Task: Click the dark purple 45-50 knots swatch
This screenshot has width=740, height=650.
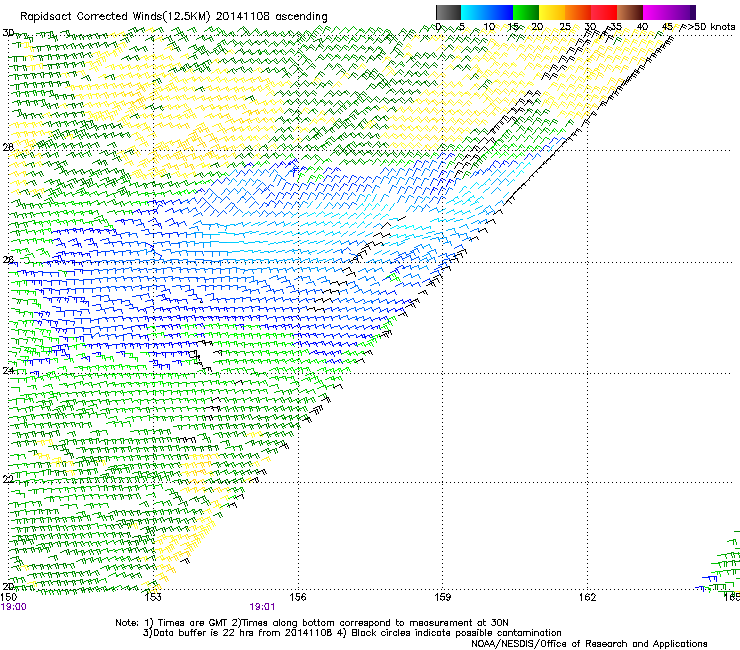Action: coord(682,12)
